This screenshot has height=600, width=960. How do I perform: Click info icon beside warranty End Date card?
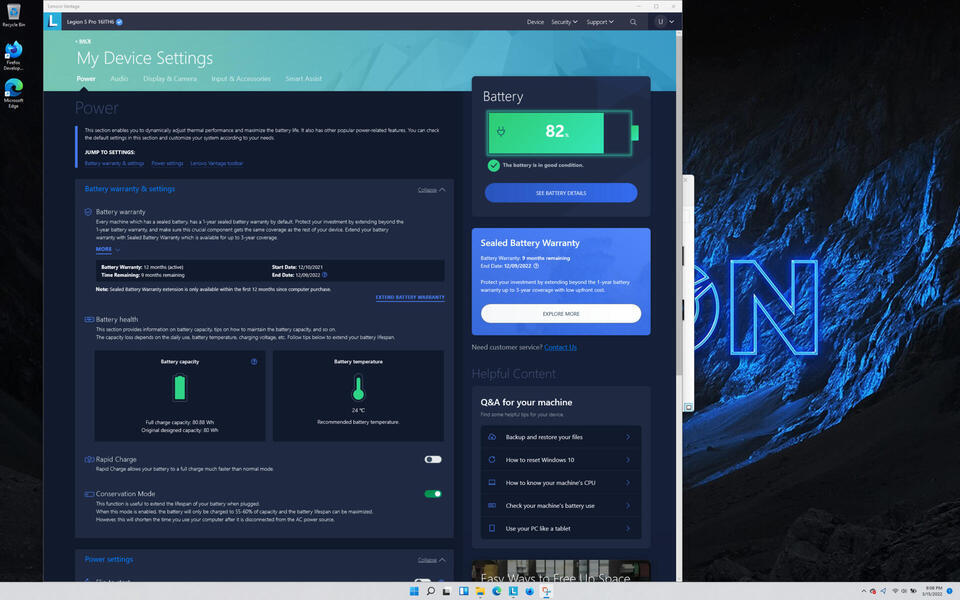[x=536, y=266]
